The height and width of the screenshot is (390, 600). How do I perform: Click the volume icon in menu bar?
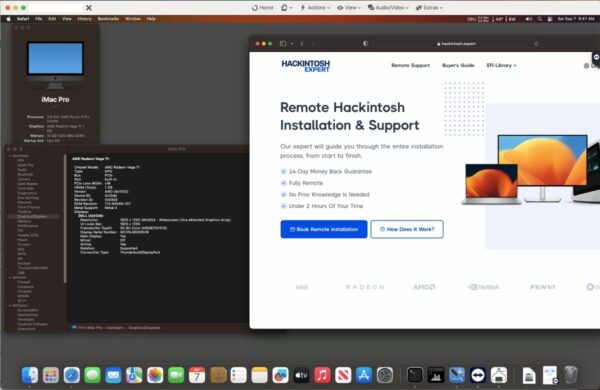click(x=528, y=19)
